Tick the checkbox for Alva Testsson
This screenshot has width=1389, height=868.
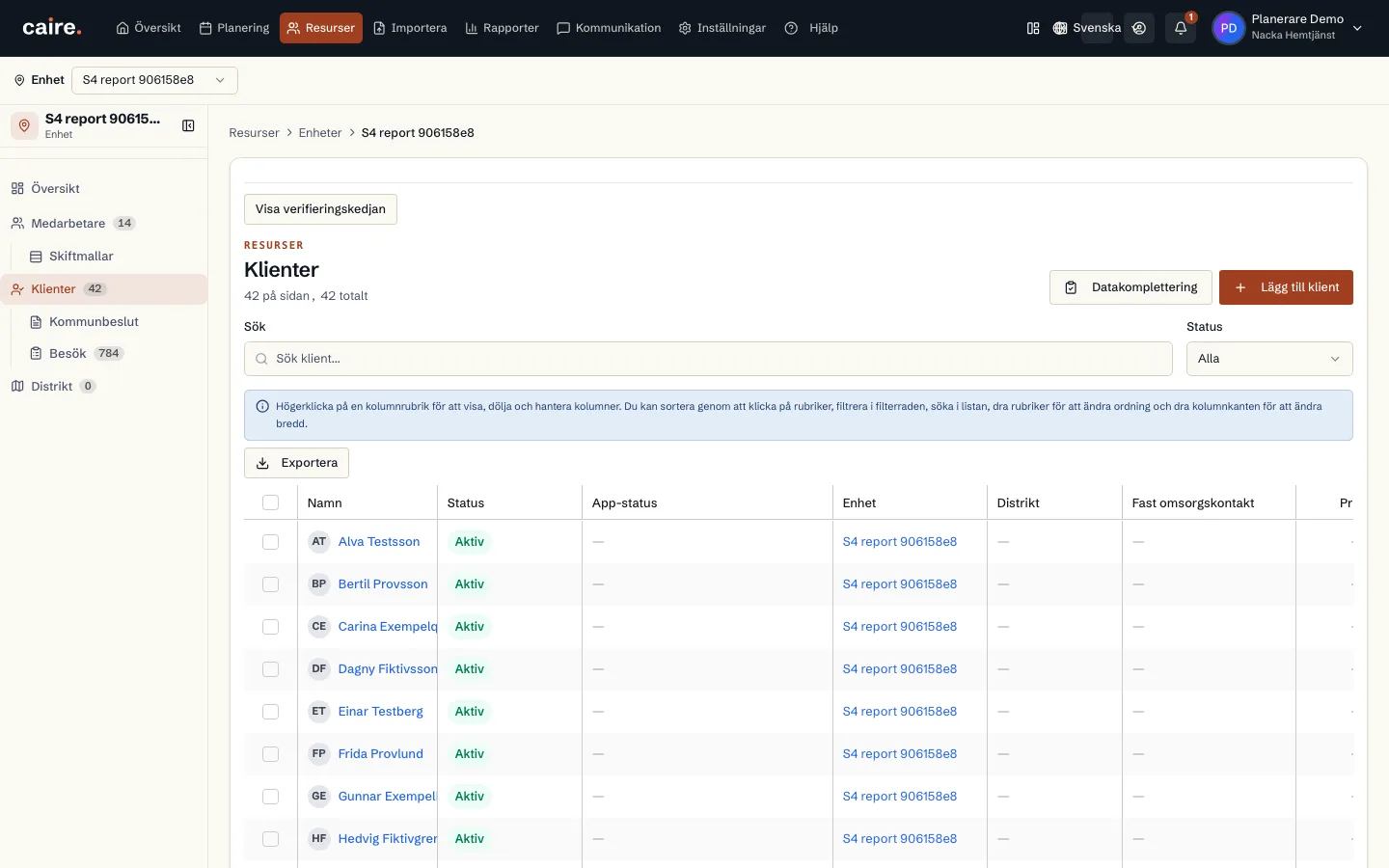(x=271, y=542)
